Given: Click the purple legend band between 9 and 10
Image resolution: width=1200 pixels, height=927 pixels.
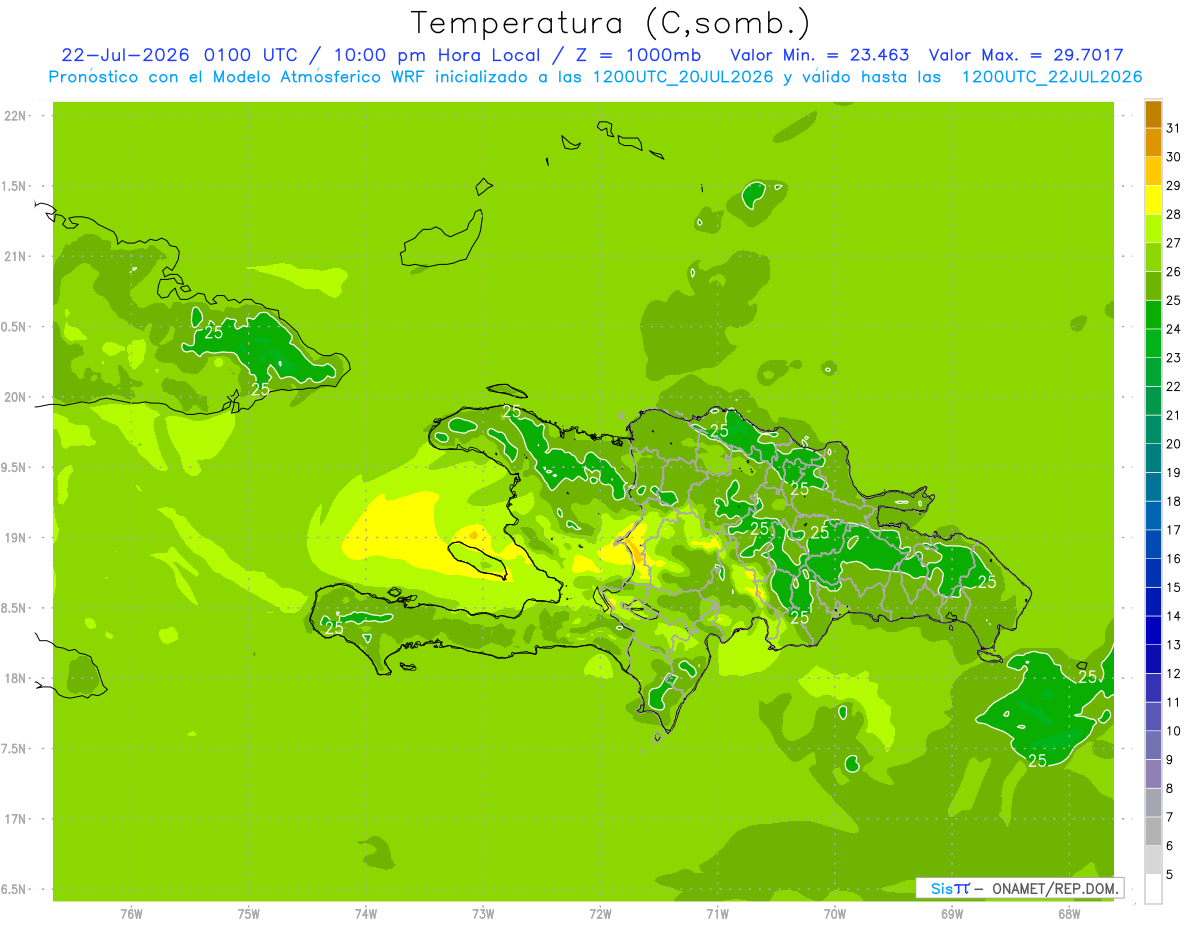Looking at the screenshot, I should click(1153, 745).
